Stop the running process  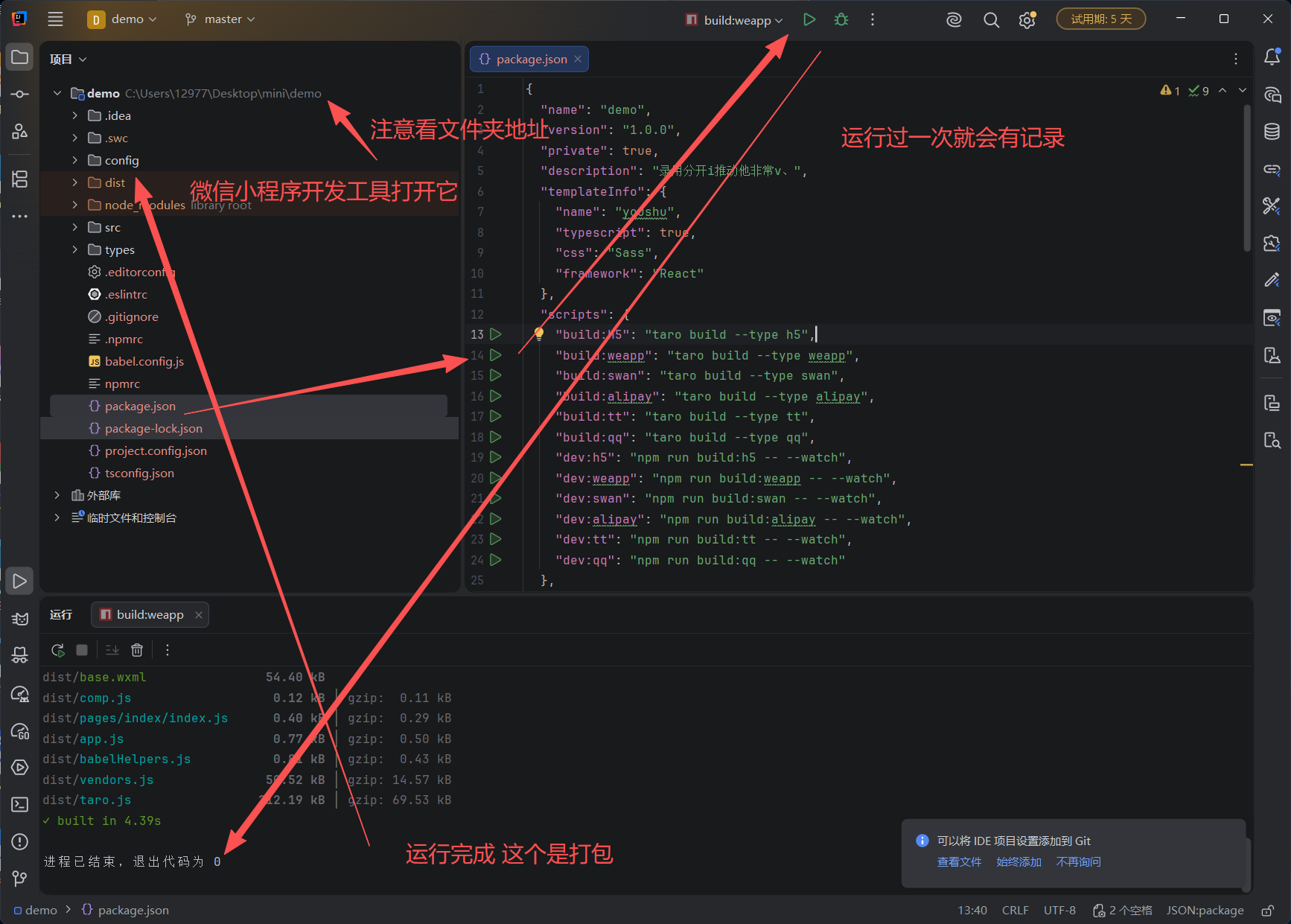(82, 650)
